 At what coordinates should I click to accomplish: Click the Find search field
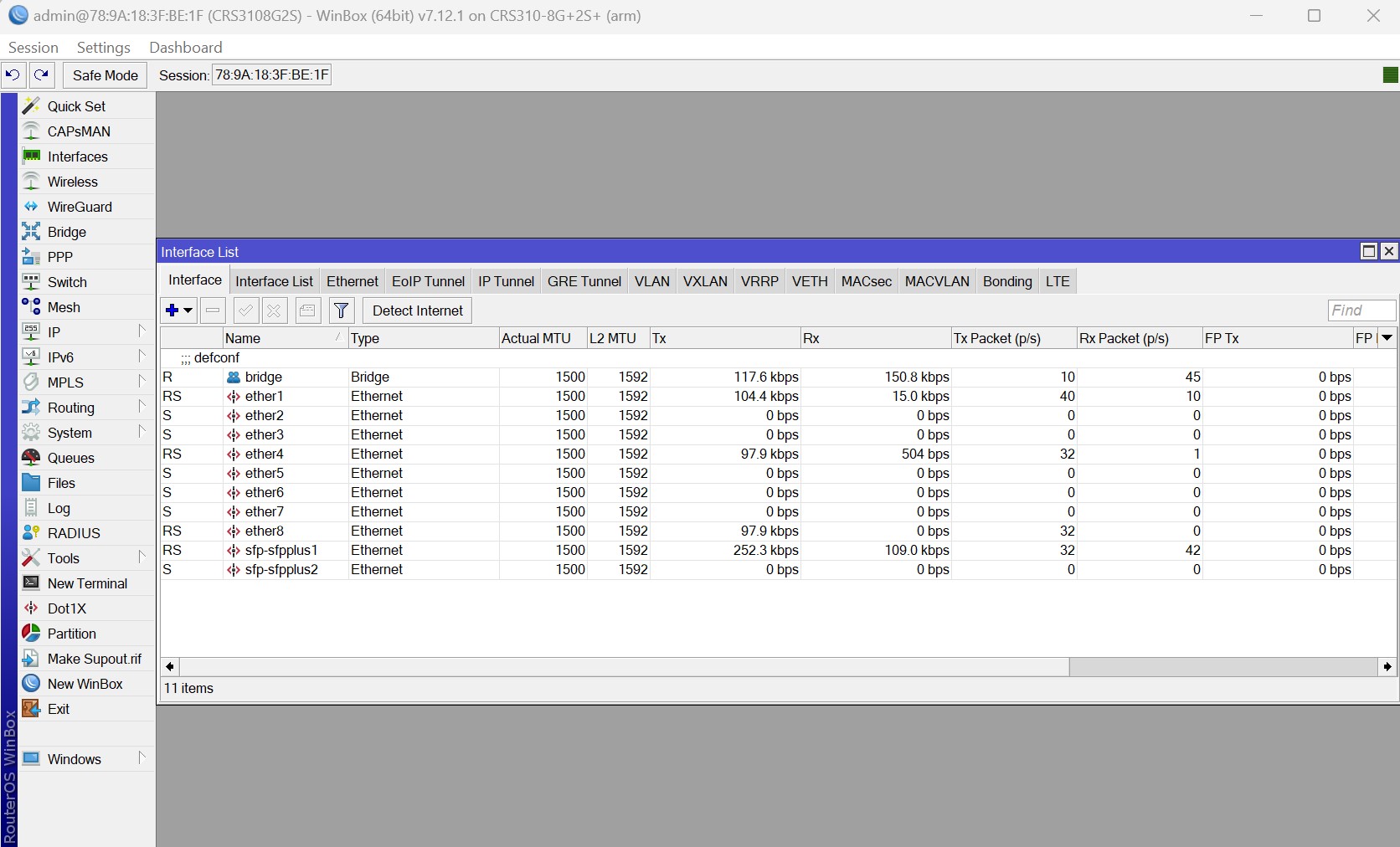(x=1361, y=311)
